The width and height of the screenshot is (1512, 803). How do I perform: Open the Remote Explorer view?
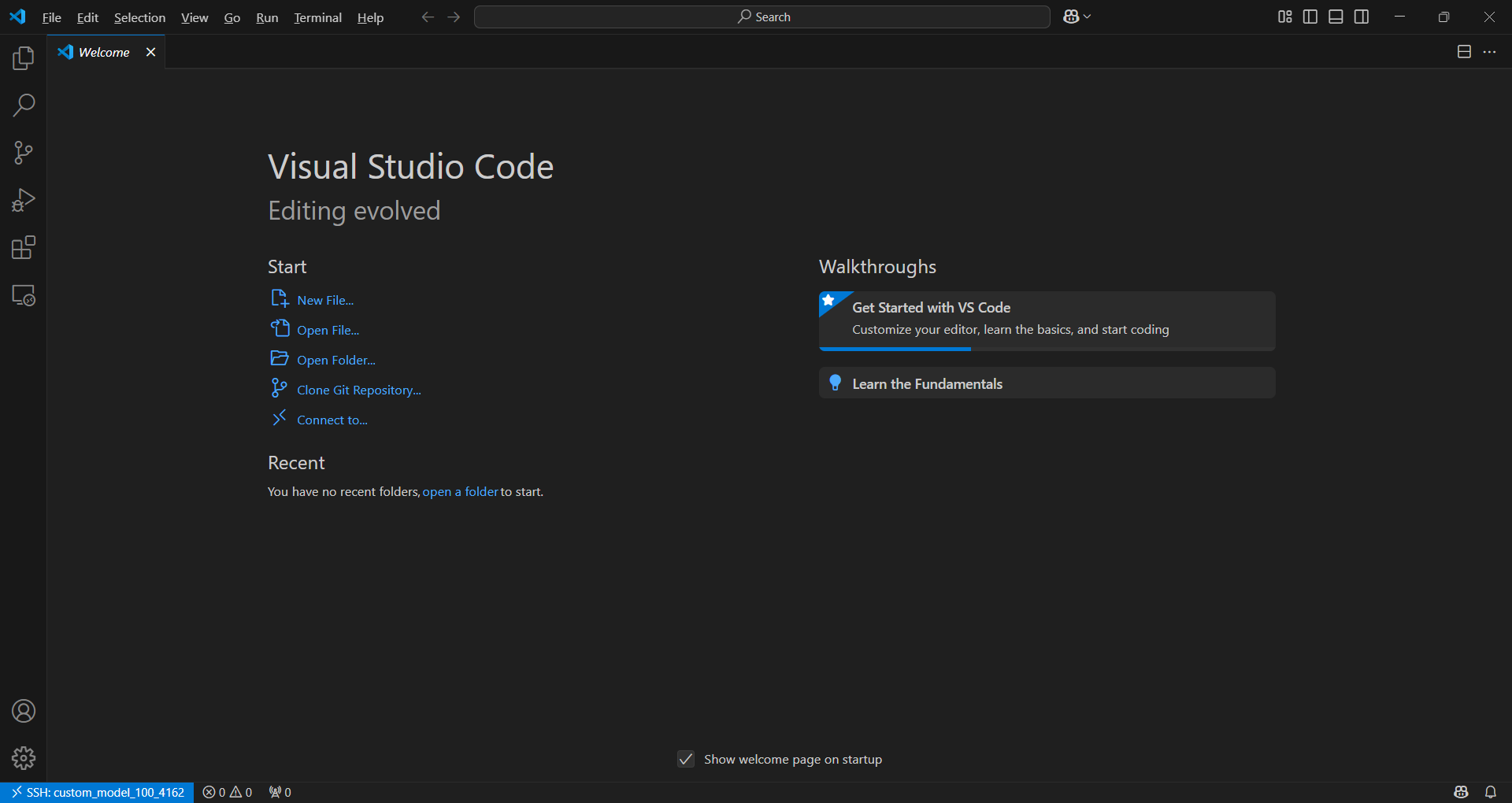click(x=24, y=295)
